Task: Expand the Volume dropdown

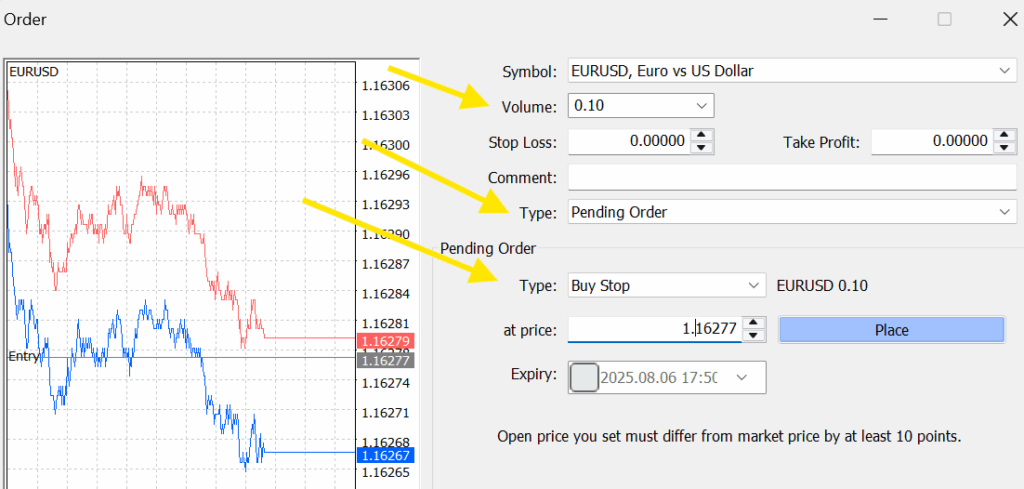Action: click(701, 105)
